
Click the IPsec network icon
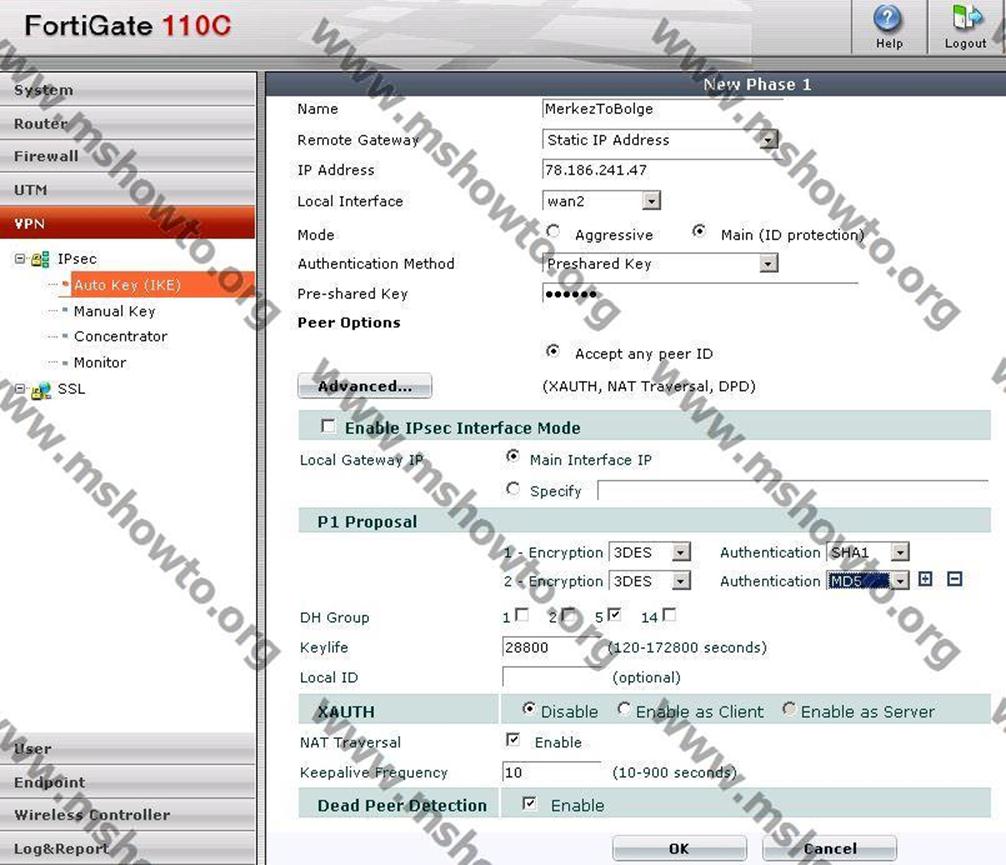click(40, 259)
